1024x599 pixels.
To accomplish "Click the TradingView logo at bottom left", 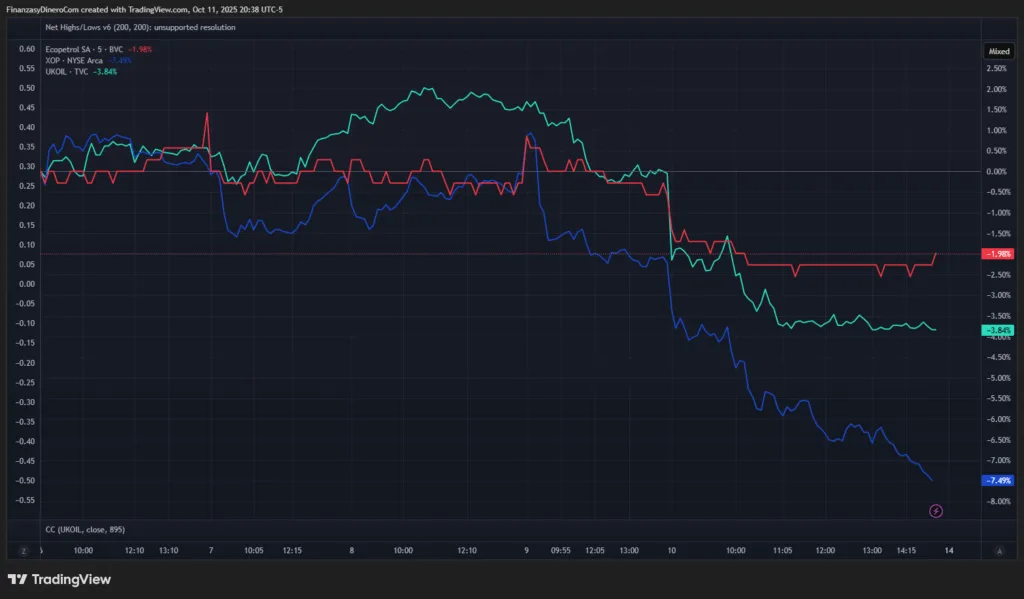I will [x=59, y=579].
